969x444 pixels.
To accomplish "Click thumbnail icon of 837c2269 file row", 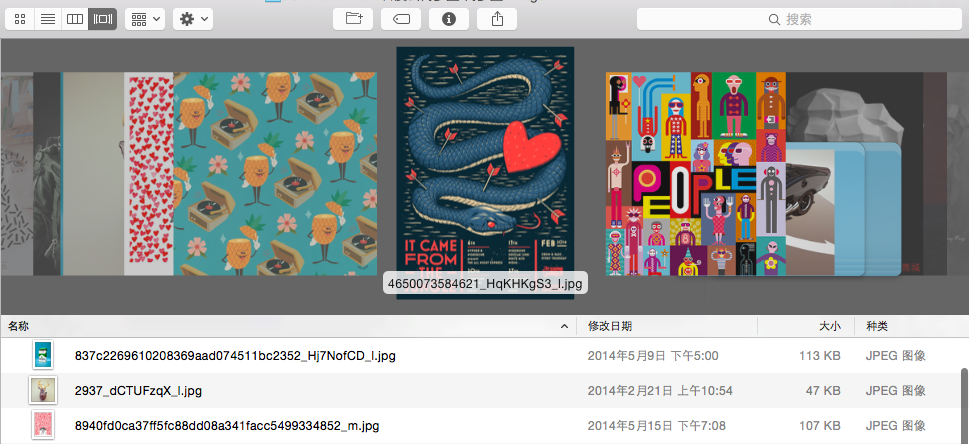I will [x=43, y=355].
